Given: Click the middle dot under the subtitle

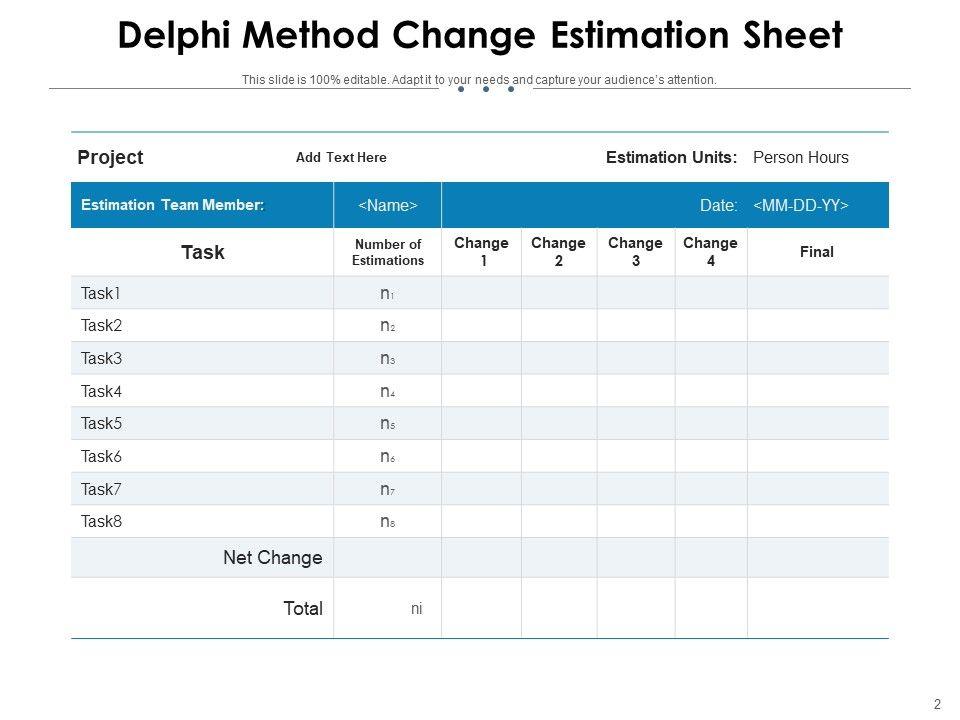Looking at the screenshot, I should (x=486, y=89).
